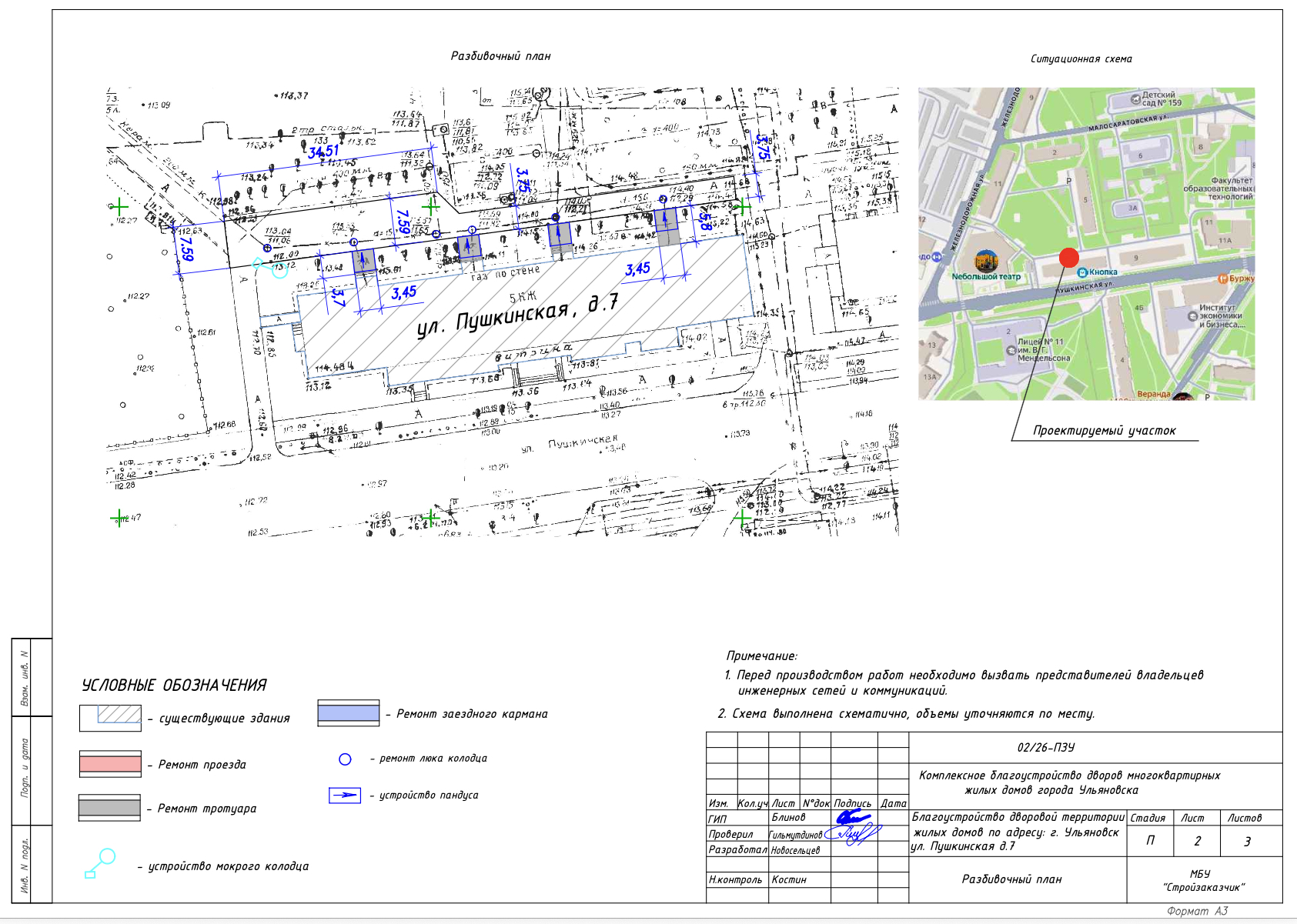This screenshot has height=924, width=1297.
Task: Click the blue Ремонт заездного кармана swatch
Action: 349,713
